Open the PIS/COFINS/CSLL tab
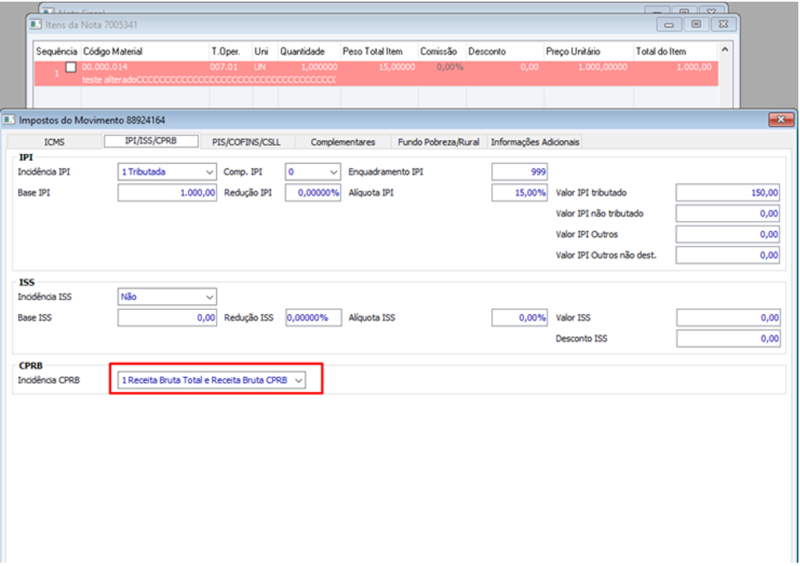 pos(246,142)
